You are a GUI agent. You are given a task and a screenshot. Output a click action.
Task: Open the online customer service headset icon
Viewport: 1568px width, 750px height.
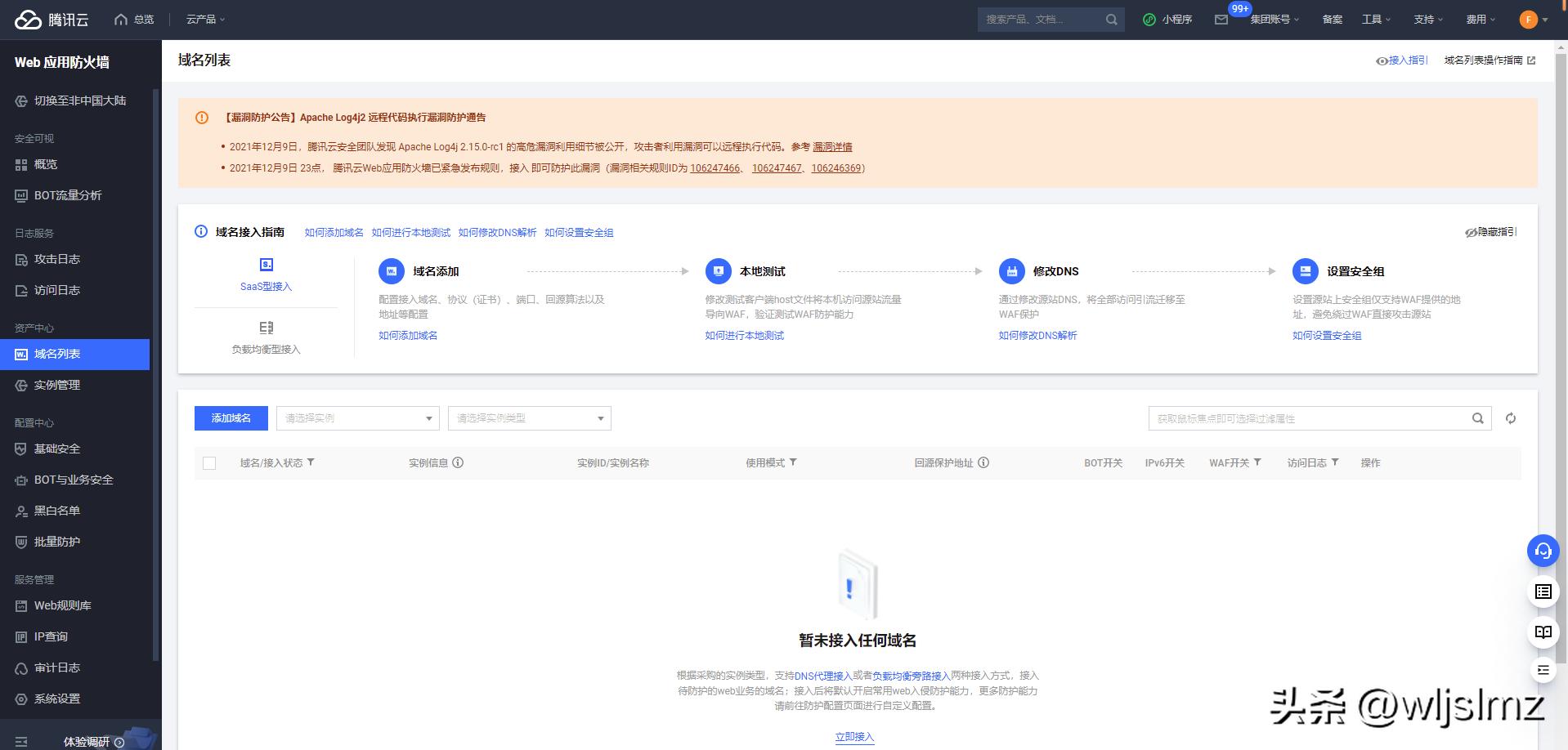click(x=1543, y=551)
